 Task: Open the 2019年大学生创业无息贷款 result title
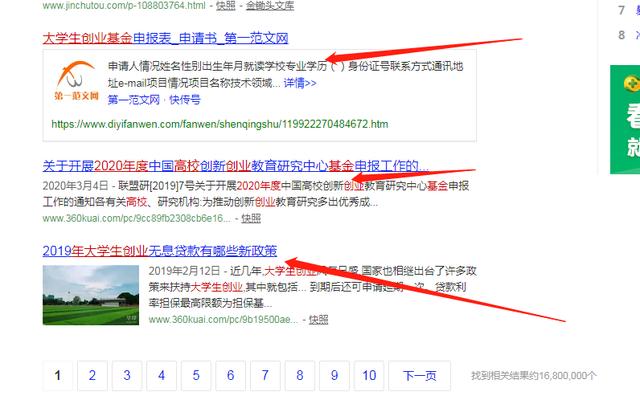click(x=160, y=250)
